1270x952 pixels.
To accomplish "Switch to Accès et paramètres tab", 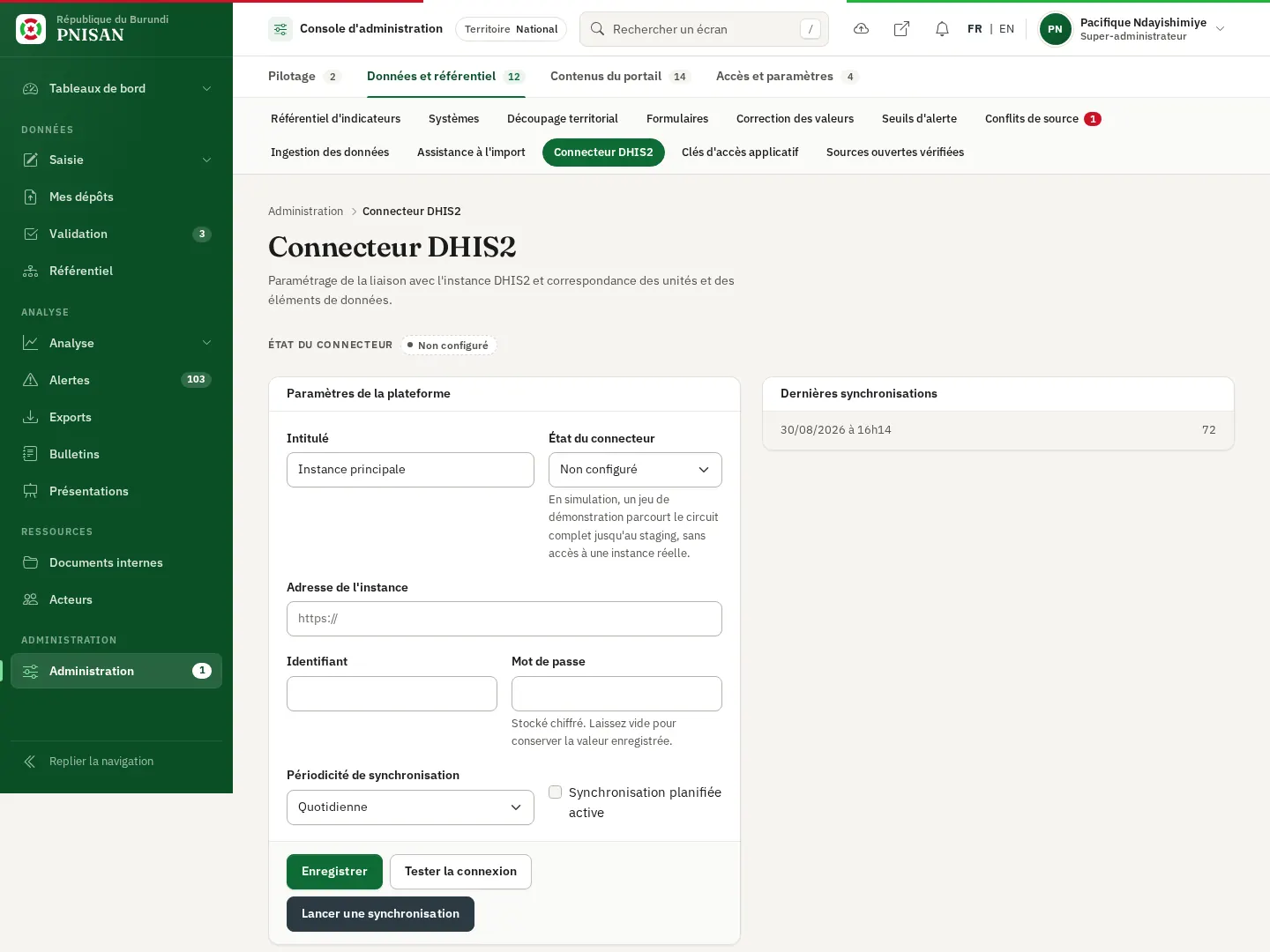I will tap(787, 77).
